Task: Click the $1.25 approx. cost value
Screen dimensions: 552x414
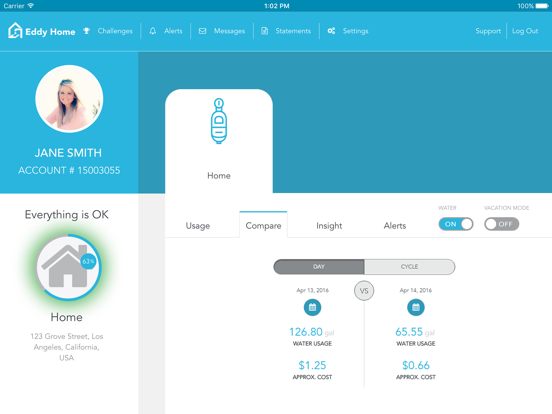Action: tap(312, 365)
